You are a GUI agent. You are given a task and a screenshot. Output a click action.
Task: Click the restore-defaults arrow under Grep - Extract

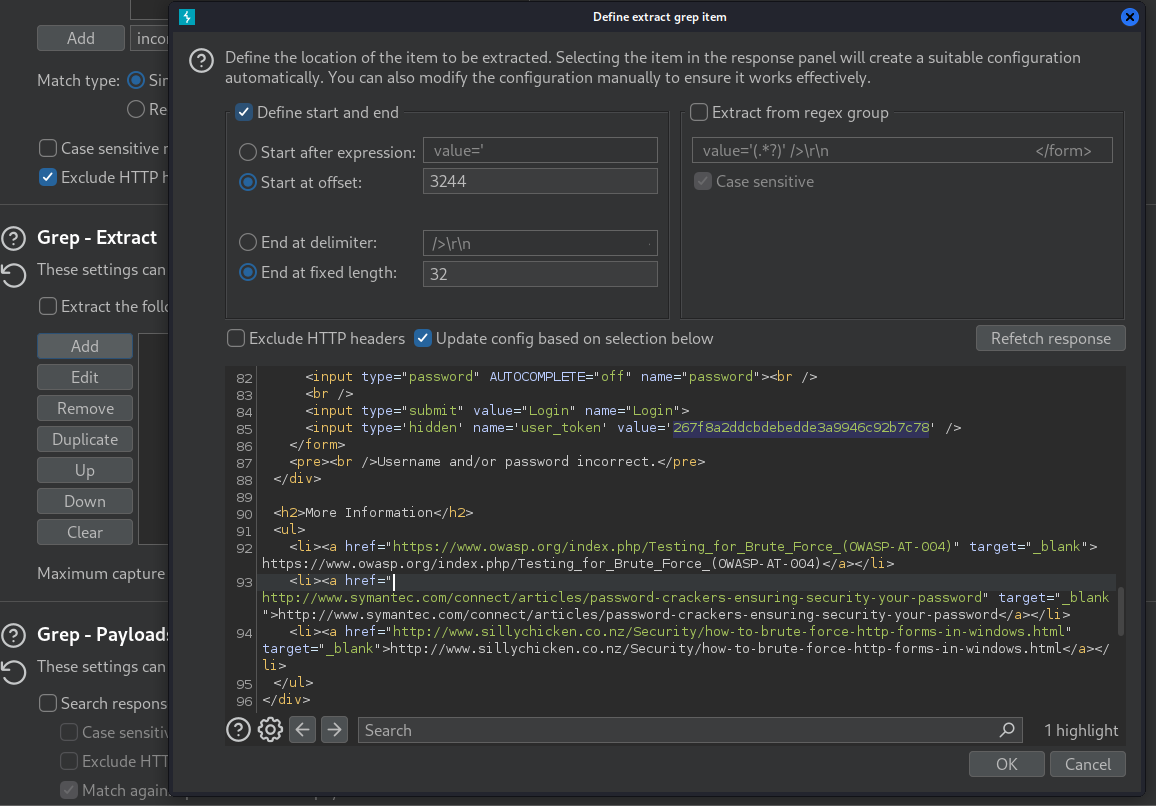(x=12, y=276)
